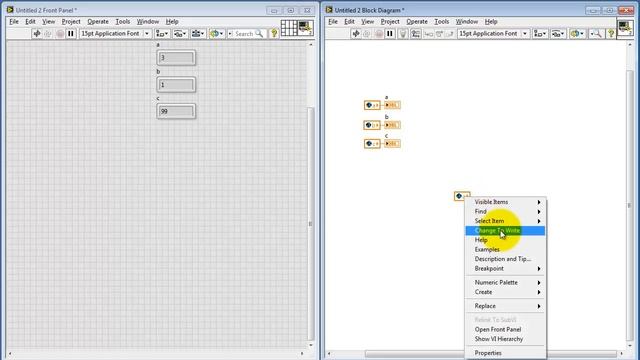Select local variable wired to terminal c
This screenshot has width=640, height=360.
372,144
